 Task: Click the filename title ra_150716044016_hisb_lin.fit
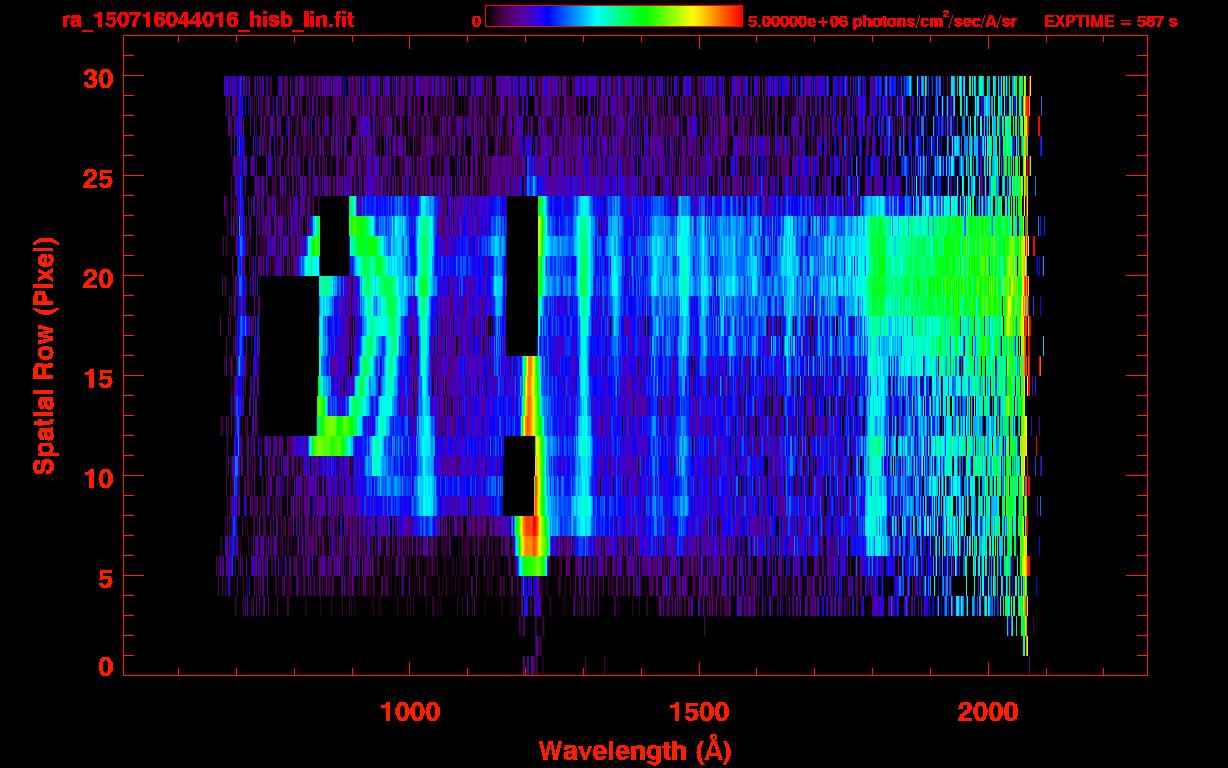pyautogui.click(x=207, y=21)
